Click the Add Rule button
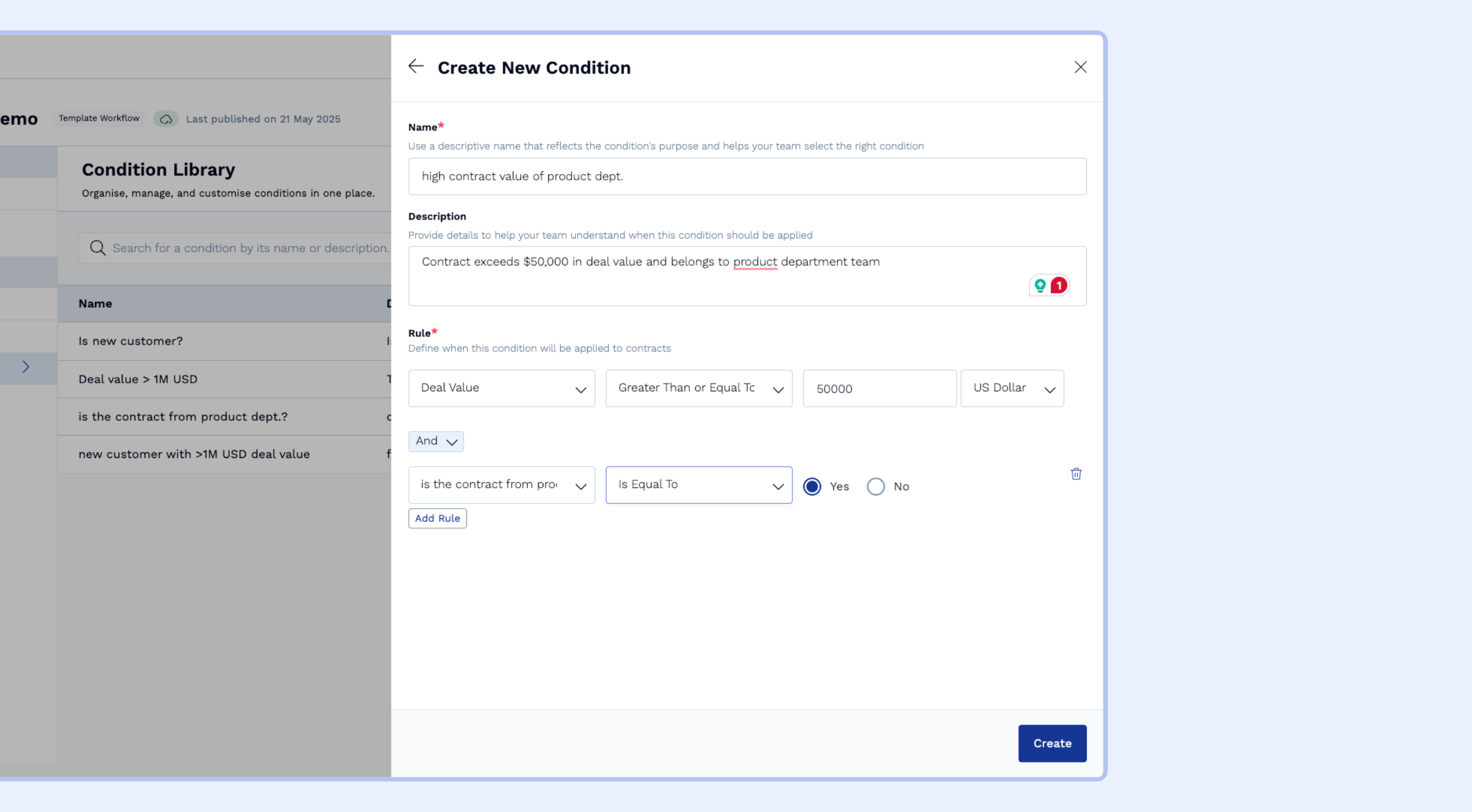Screen dimensions: 1472x812 point(437,518)
